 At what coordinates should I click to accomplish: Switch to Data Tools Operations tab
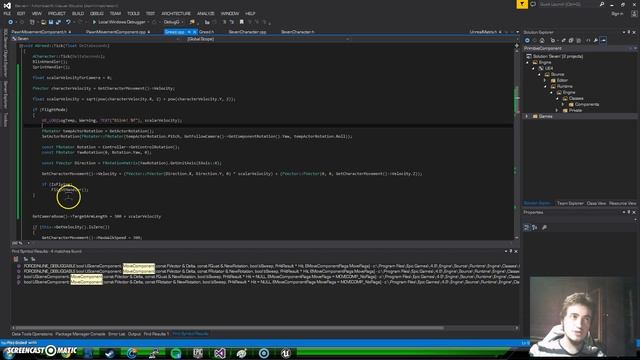click(x=32, y=334)
